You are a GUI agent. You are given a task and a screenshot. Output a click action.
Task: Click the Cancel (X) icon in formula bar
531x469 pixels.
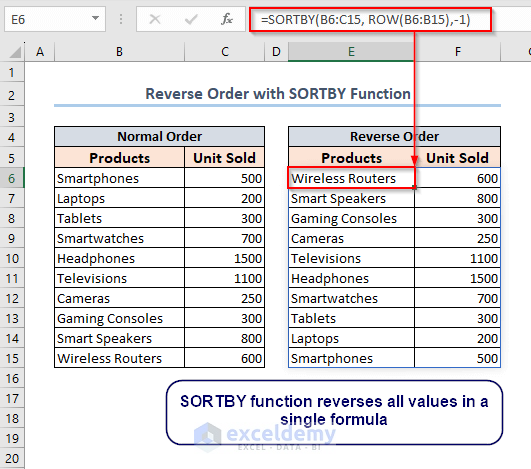(x=155, y=19)
